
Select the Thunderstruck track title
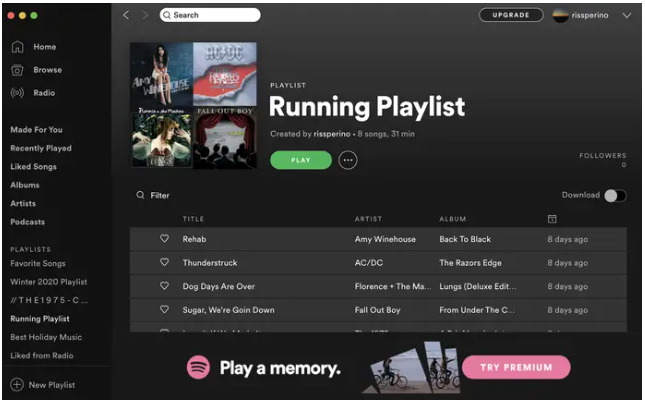(210, 263)
